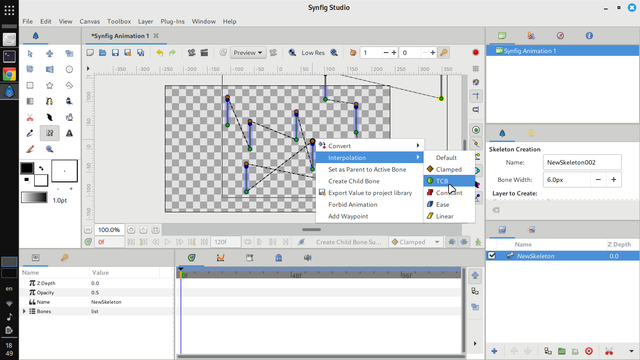The image size is (640, 360).
Task: Select the Text tool
Action: point(69,133)
